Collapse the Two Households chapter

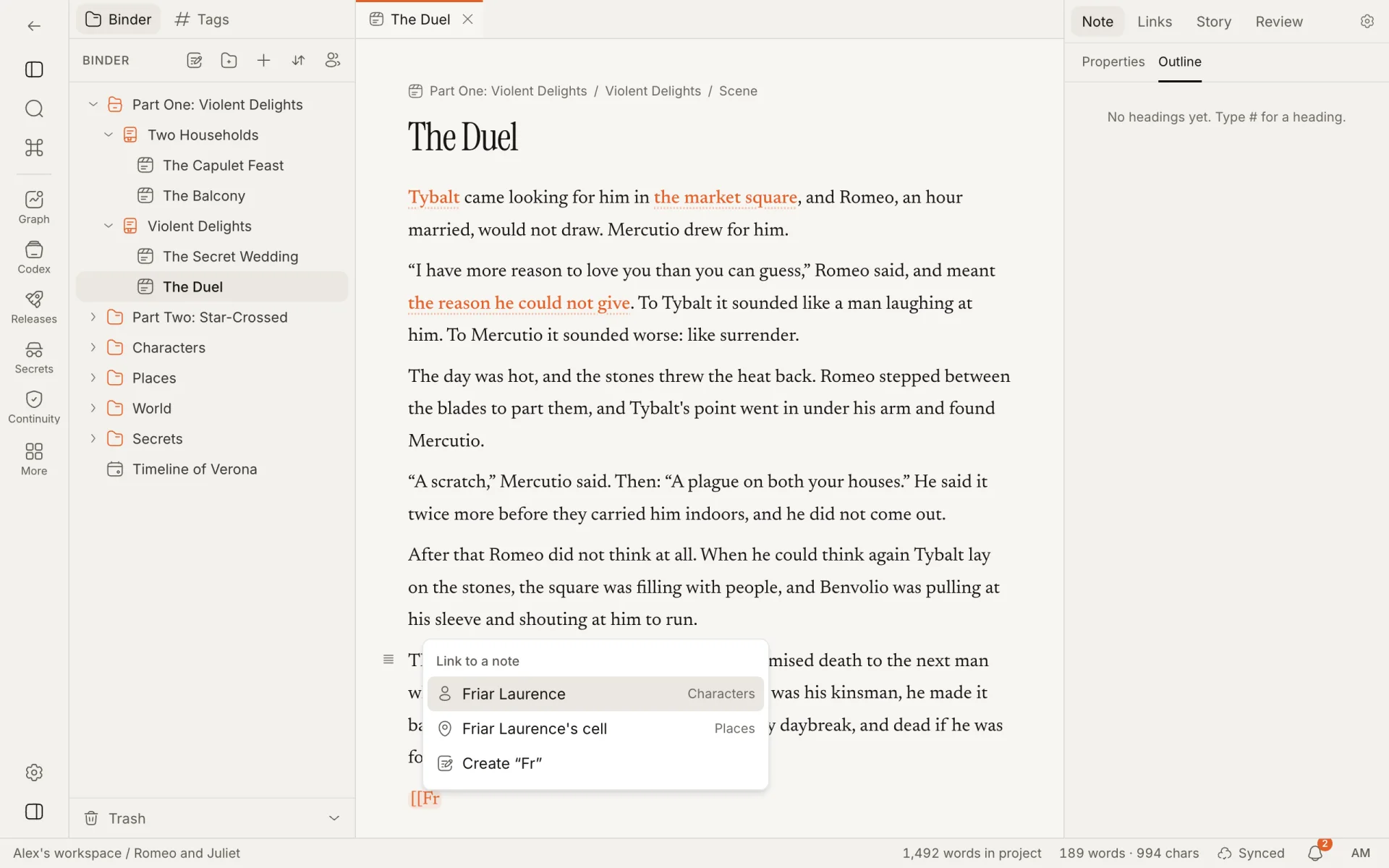(109, 135)
